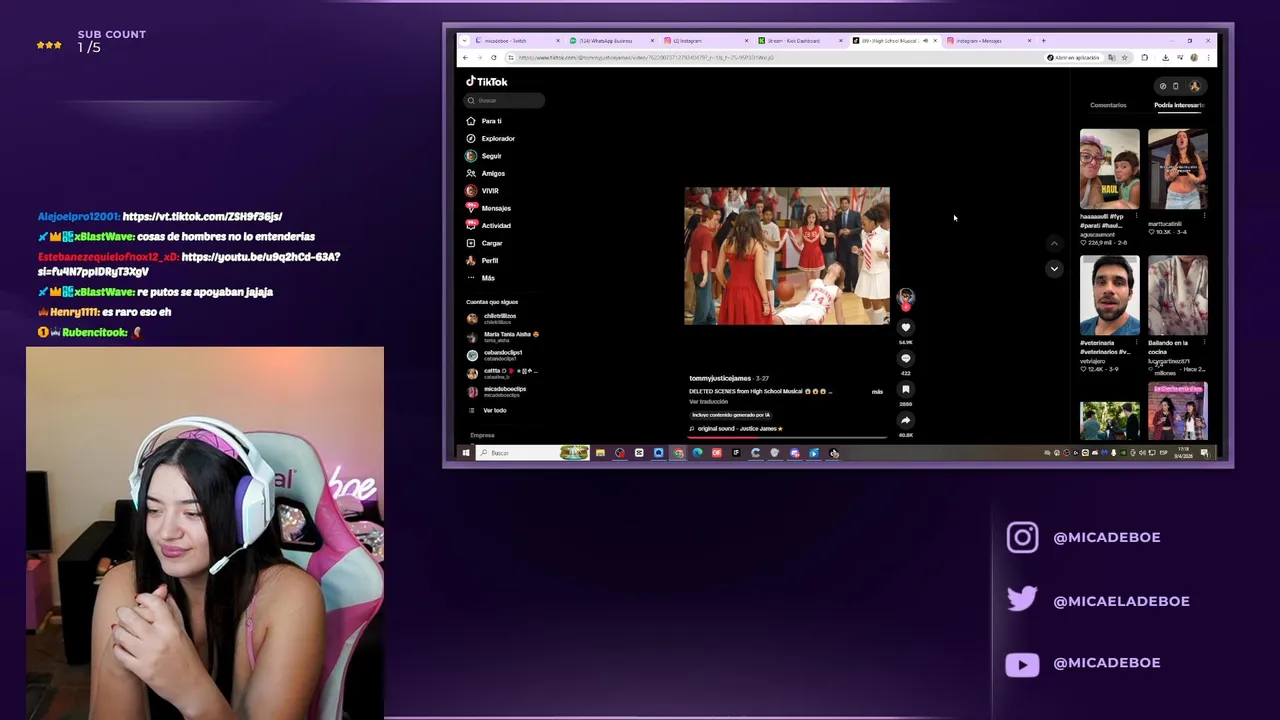
Task: Click Abrir en aplicación button
Action: pos(1073,58)
